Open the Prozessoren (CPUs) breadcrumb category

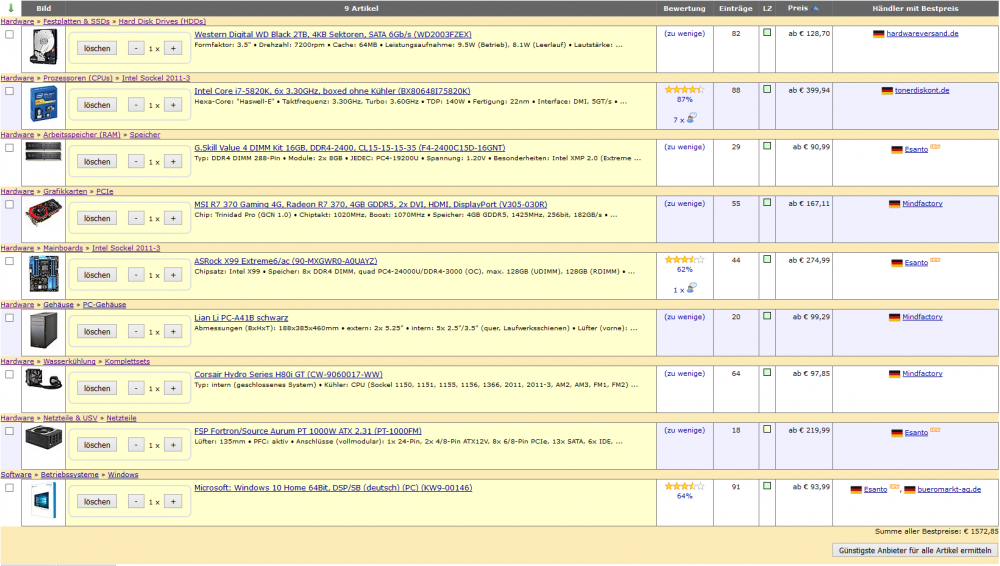click(x=79, y=78)
